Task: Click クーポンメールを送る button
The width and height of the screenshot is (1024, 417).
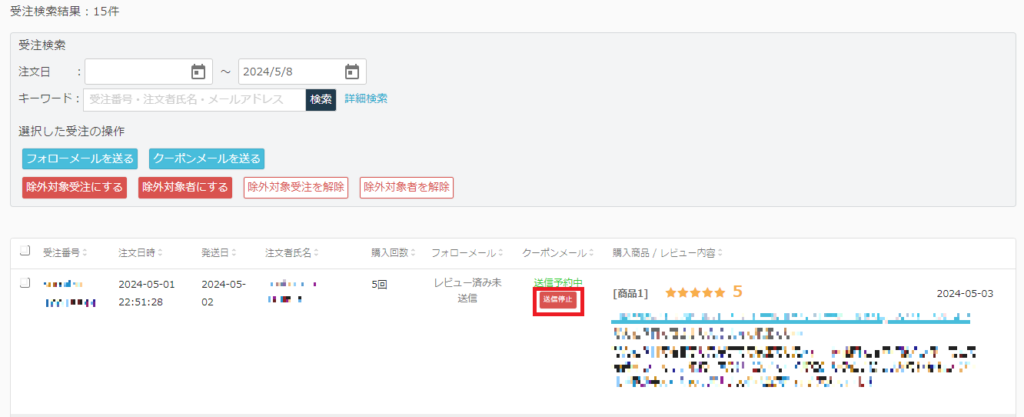Action: pos(206,159)
